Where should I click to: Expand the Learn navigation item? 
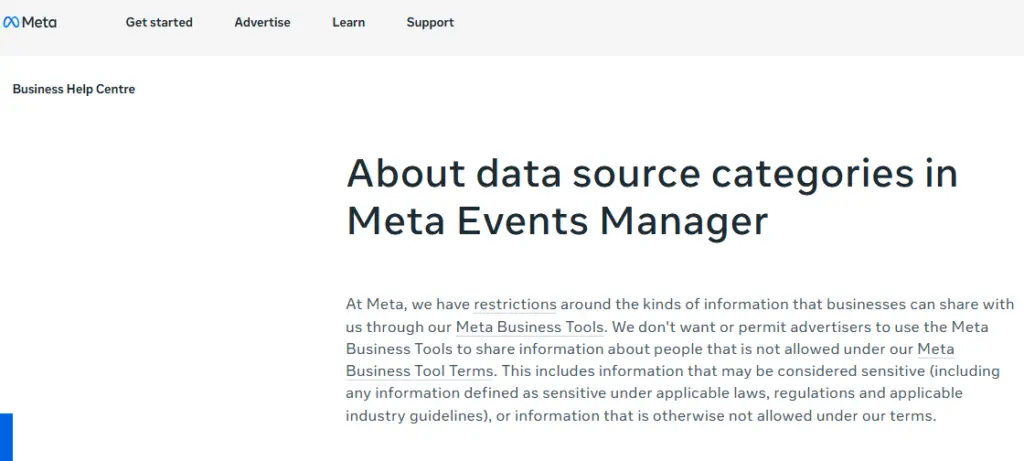coord(349,22)
